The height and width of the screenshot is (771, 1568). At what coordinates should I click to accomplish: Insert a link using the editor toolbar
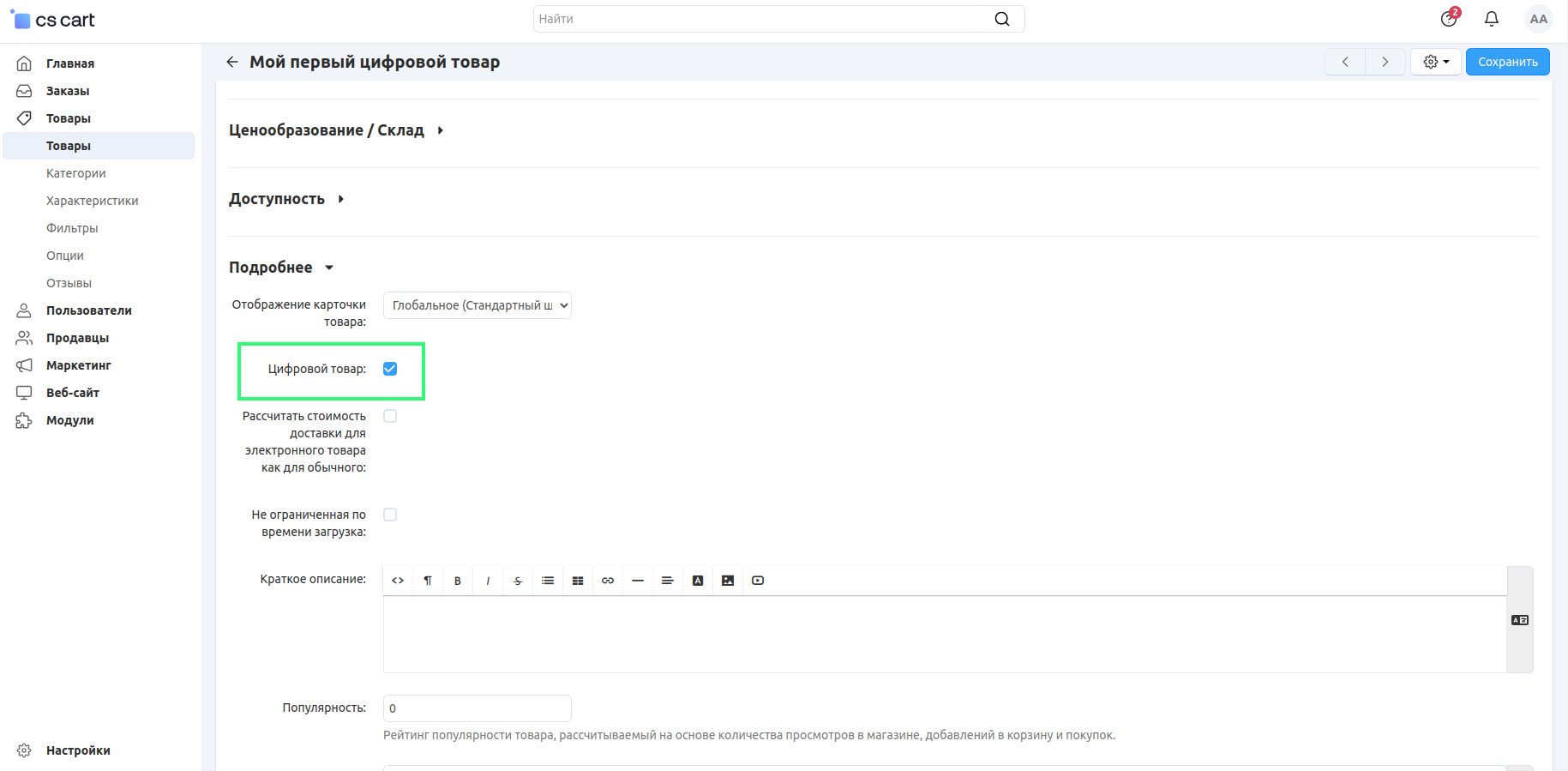click(x=608, y=581)
